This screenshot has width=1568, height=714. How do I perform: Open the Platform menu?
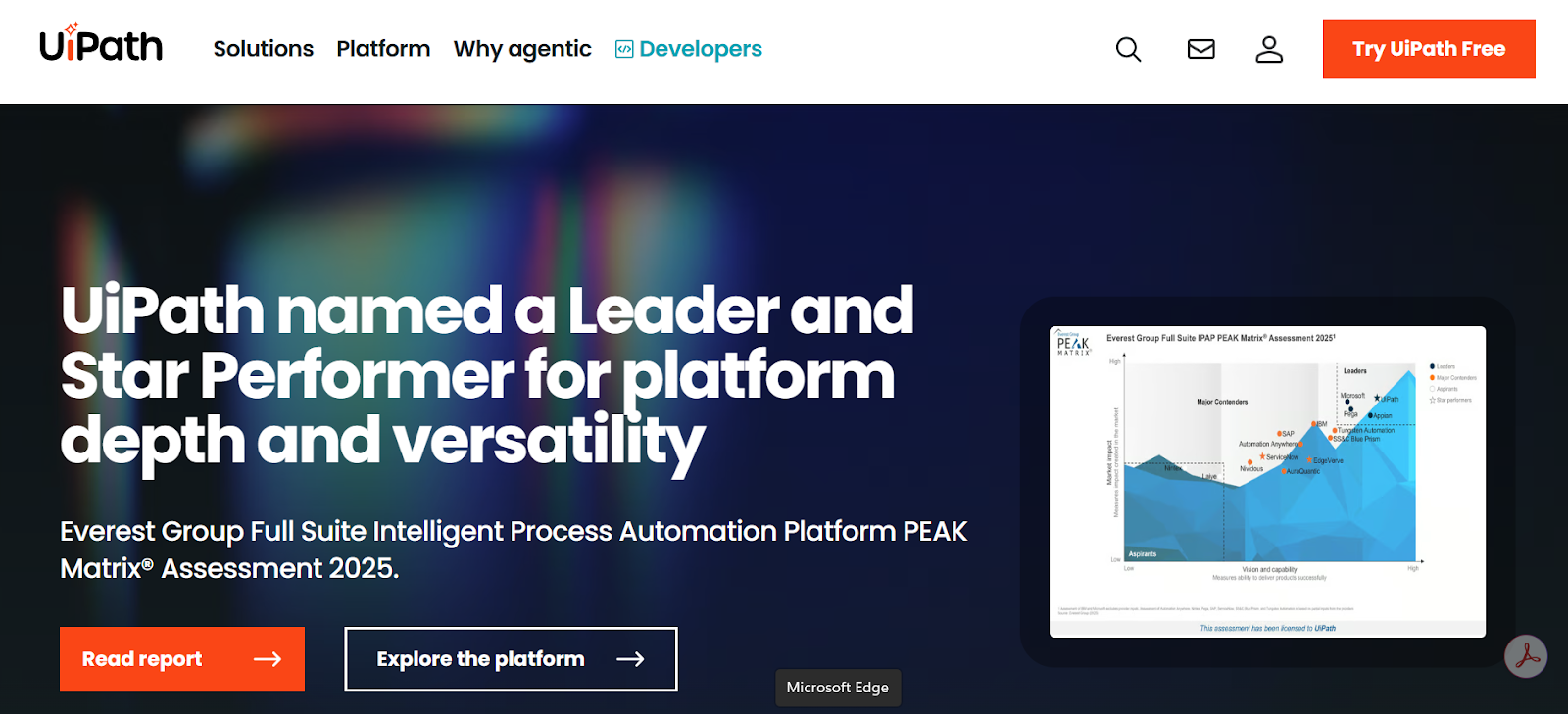click(383, 49)
